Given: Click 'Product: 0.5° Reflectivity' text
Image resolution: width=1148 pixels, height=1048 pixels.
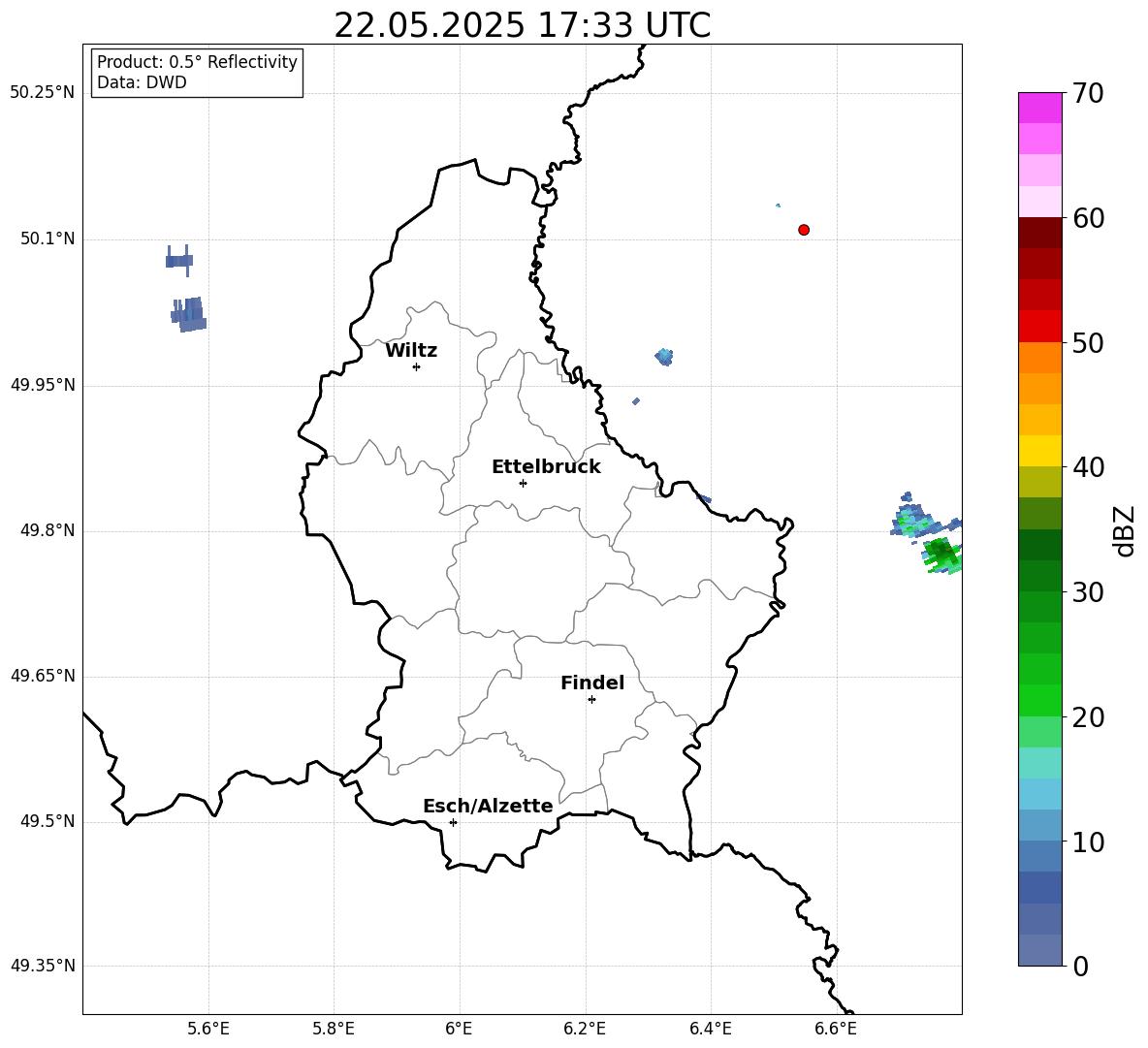Looking at the screenshot, I should pos(197,61).
